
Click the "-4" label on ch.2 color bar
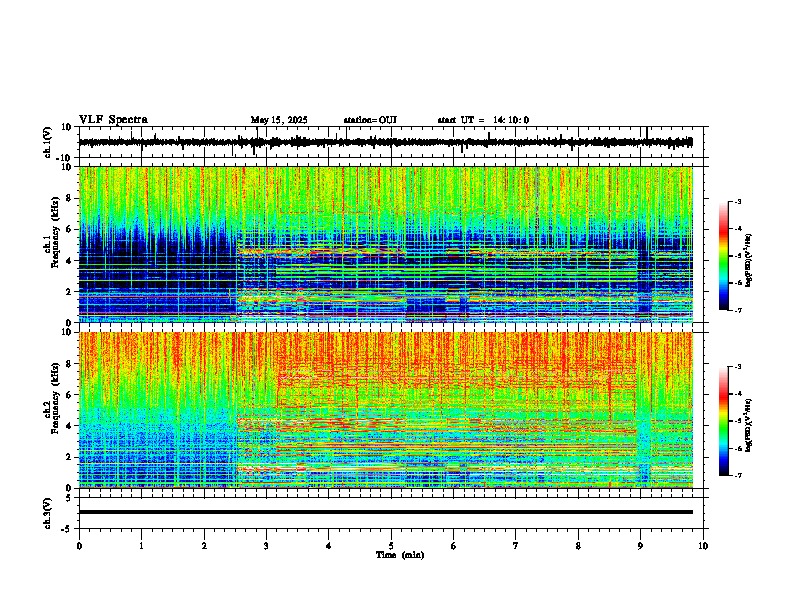(738, 394)
